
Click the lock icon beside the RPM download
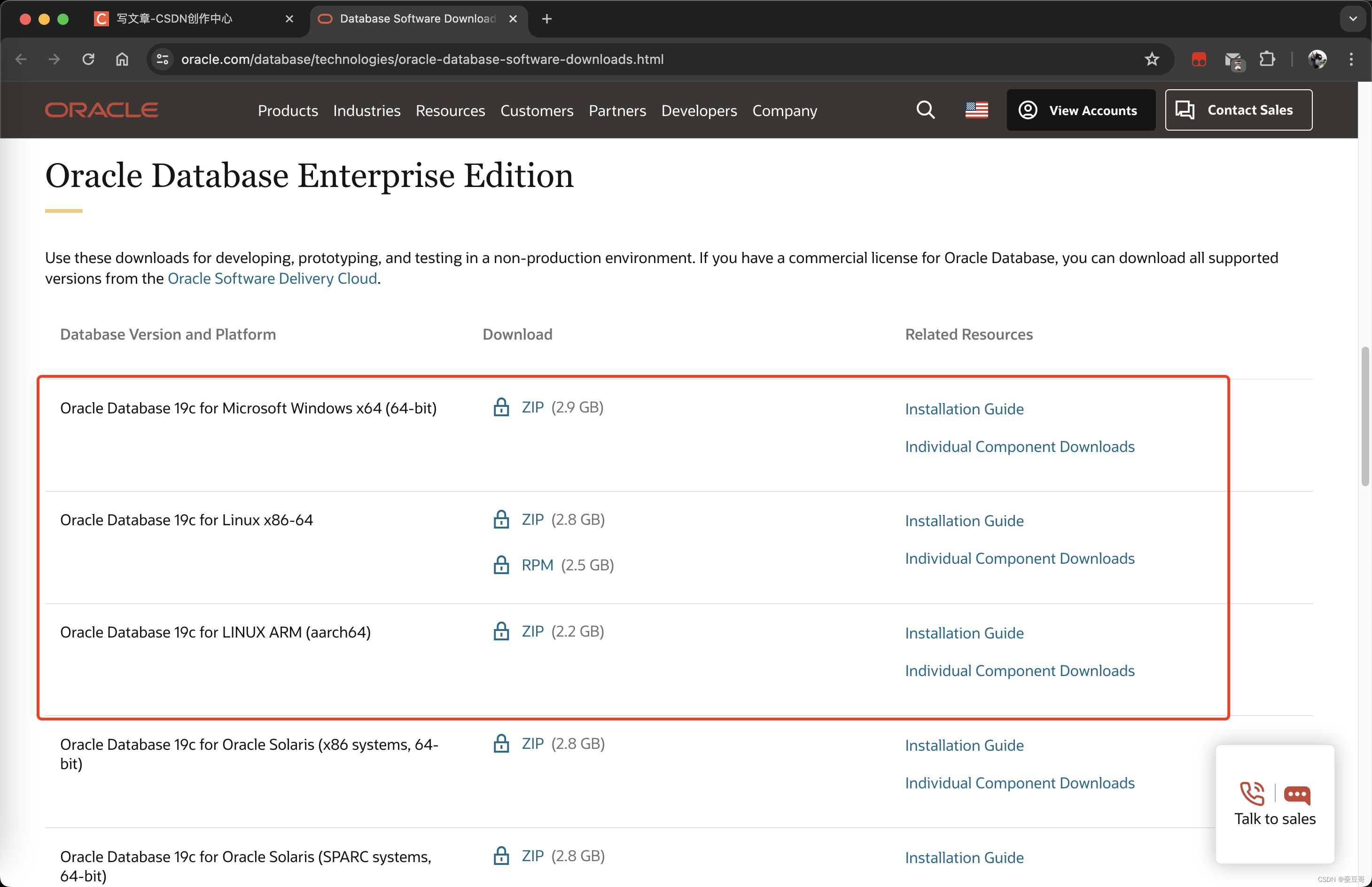click(501, 564)
